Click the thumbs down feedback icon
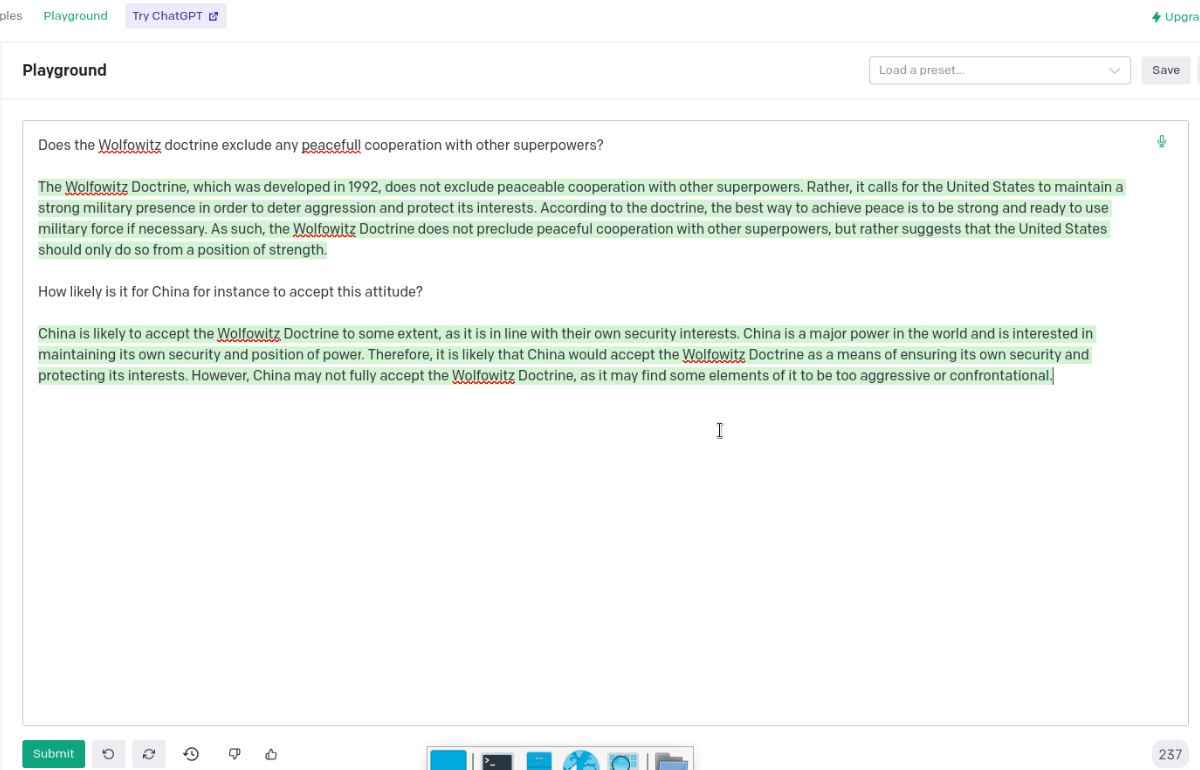 [x=234, y=754]
